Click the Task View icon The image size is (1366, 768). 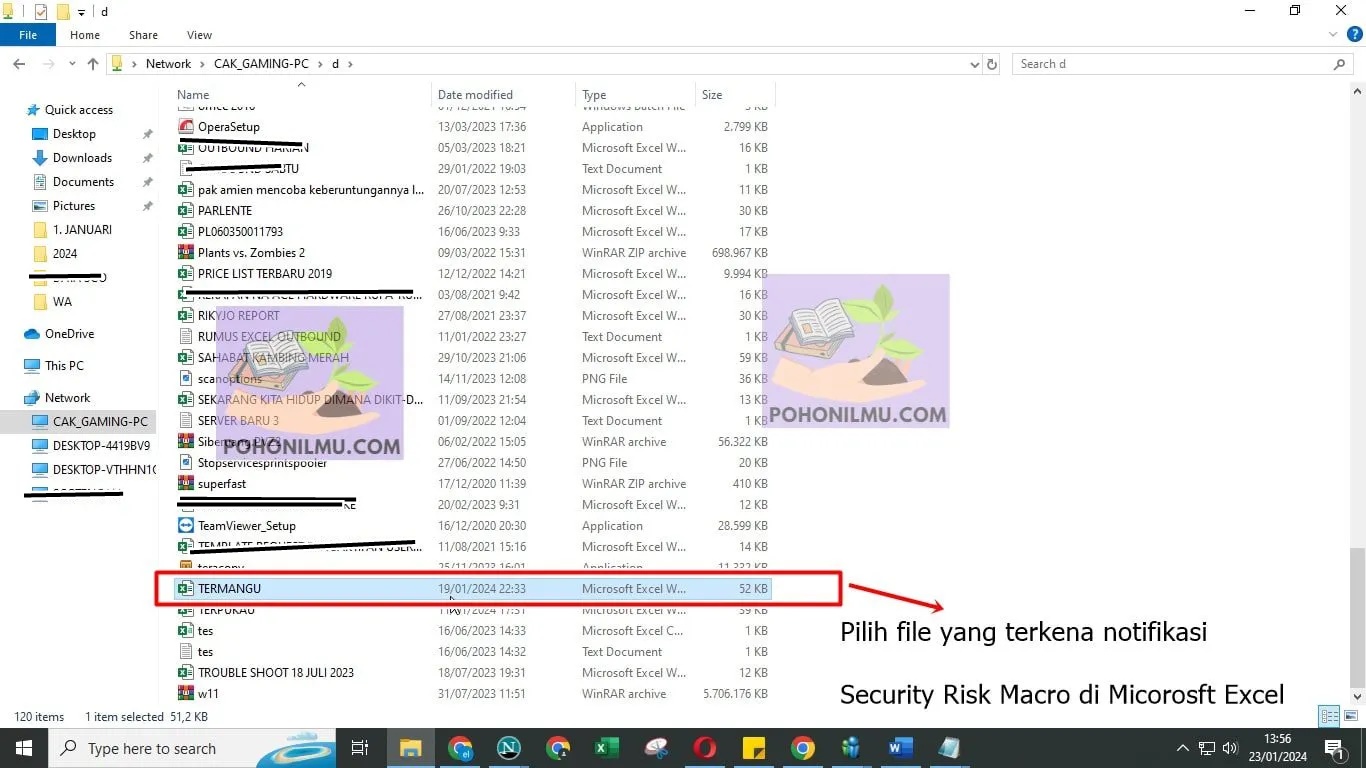[360, 748]
